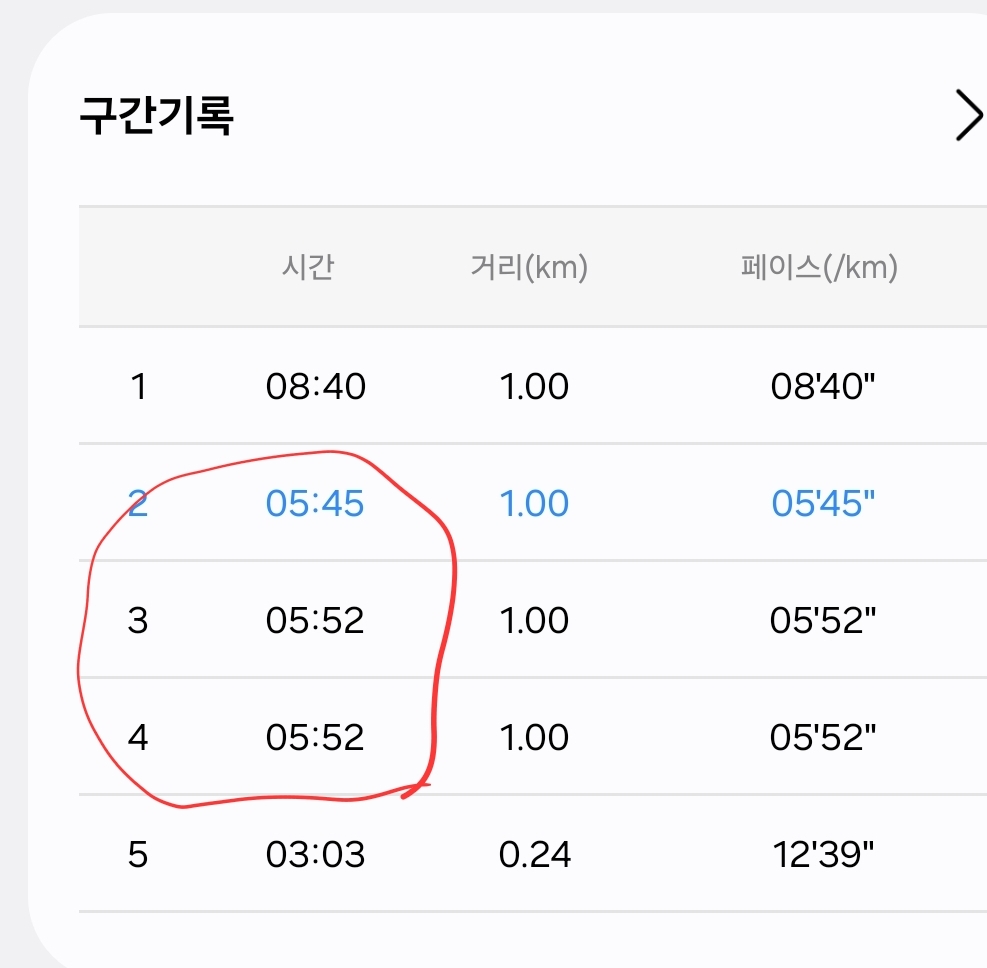The image size is (987, 968).
Task: Tap lap 3 pace 05'52"
Action: [823, 621]
